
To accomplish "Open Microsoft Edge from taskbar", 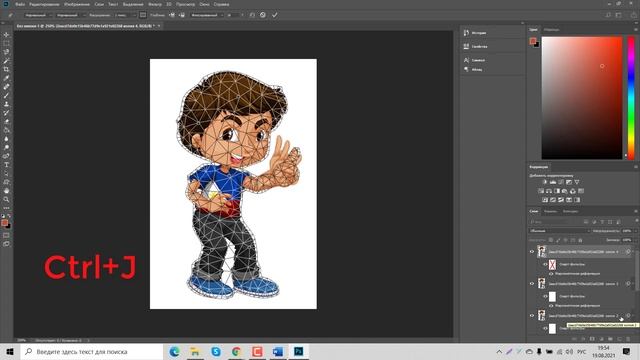I will pyautogui.click(x=174, y=351).
